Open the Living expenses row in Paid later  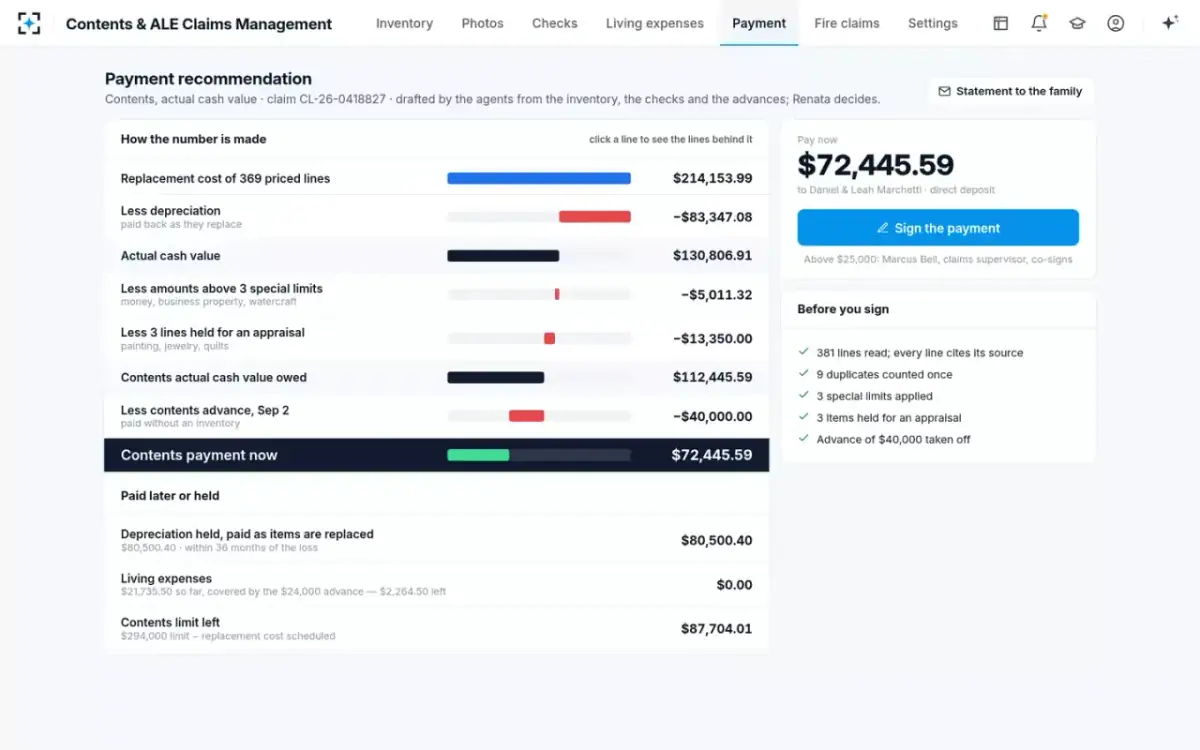point(437,585)
